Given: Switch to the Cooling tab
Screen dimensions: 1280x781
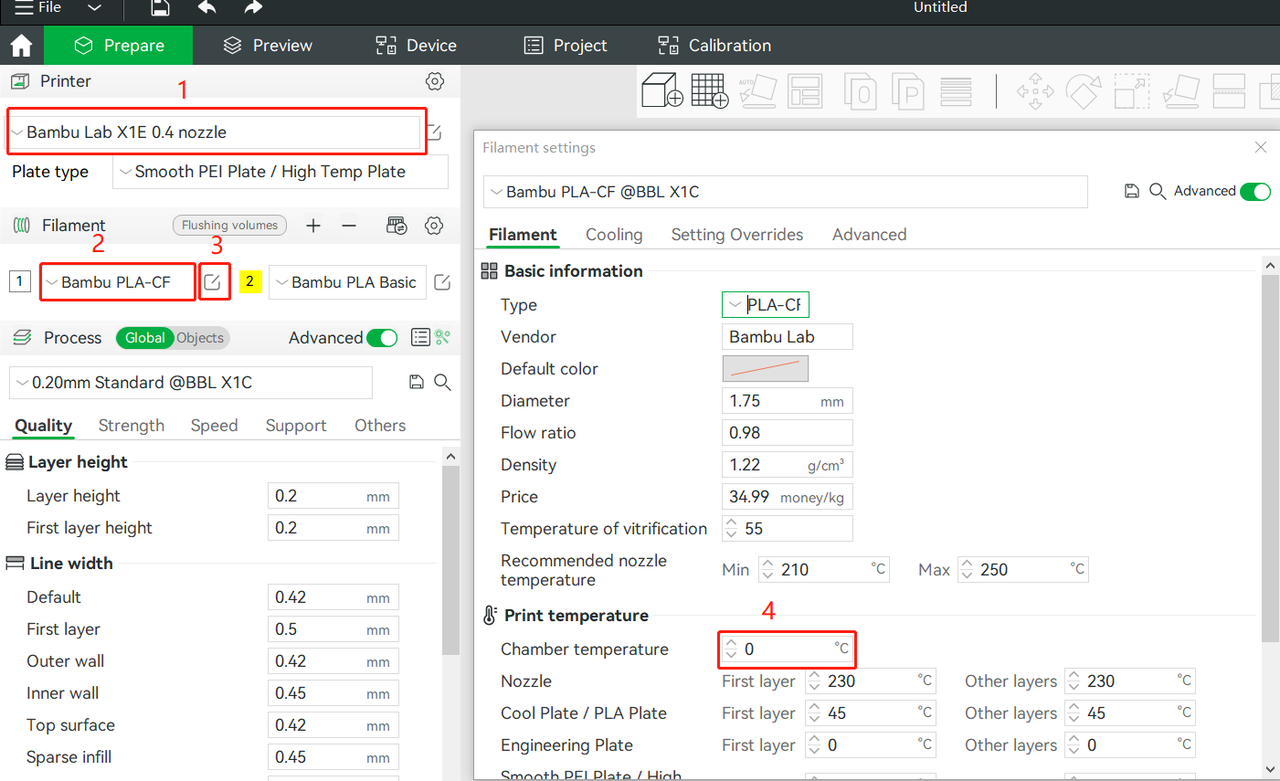Looking at the screenshot, I should pyautogui.click(x=614, y=234).
